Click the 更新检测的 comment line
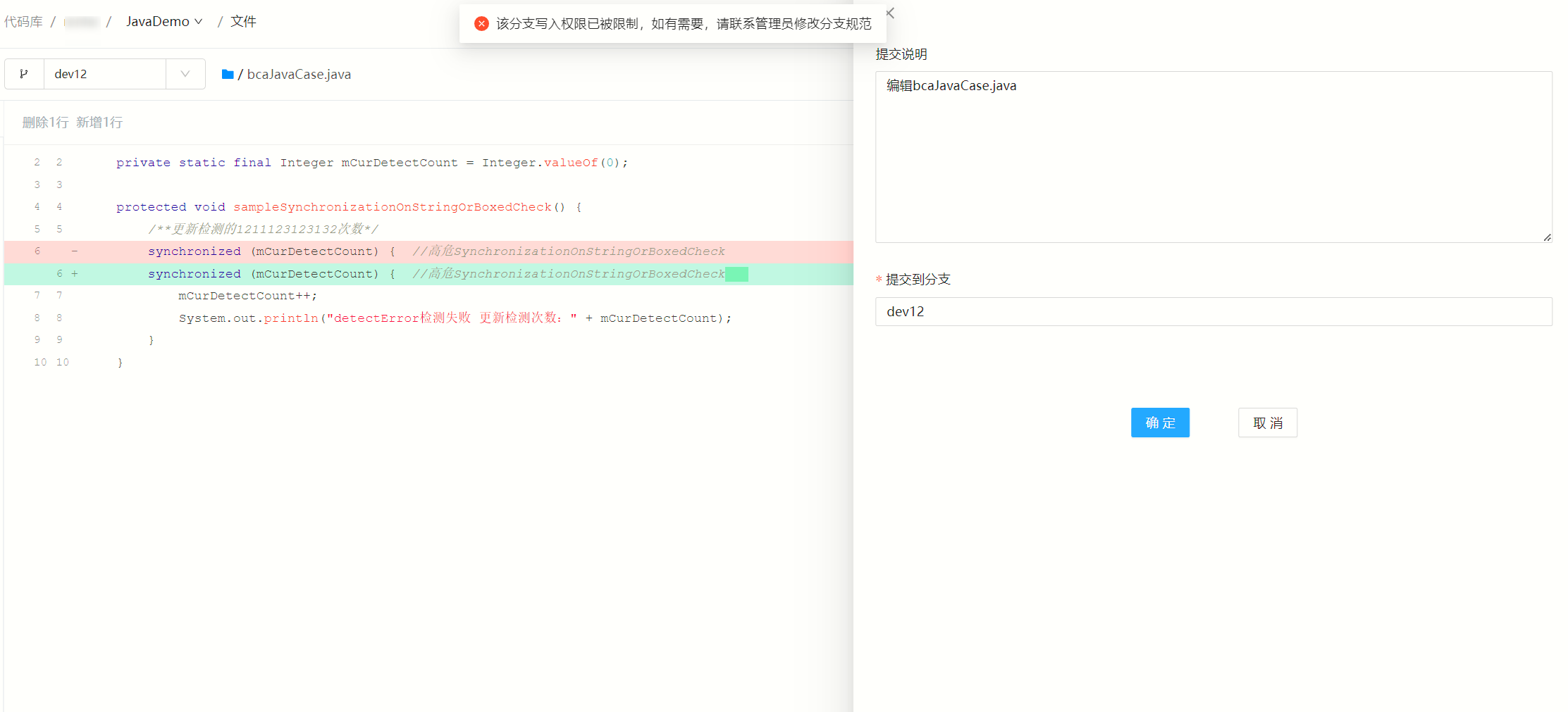This screenshot has width=1568, height=712. [263, 229]
